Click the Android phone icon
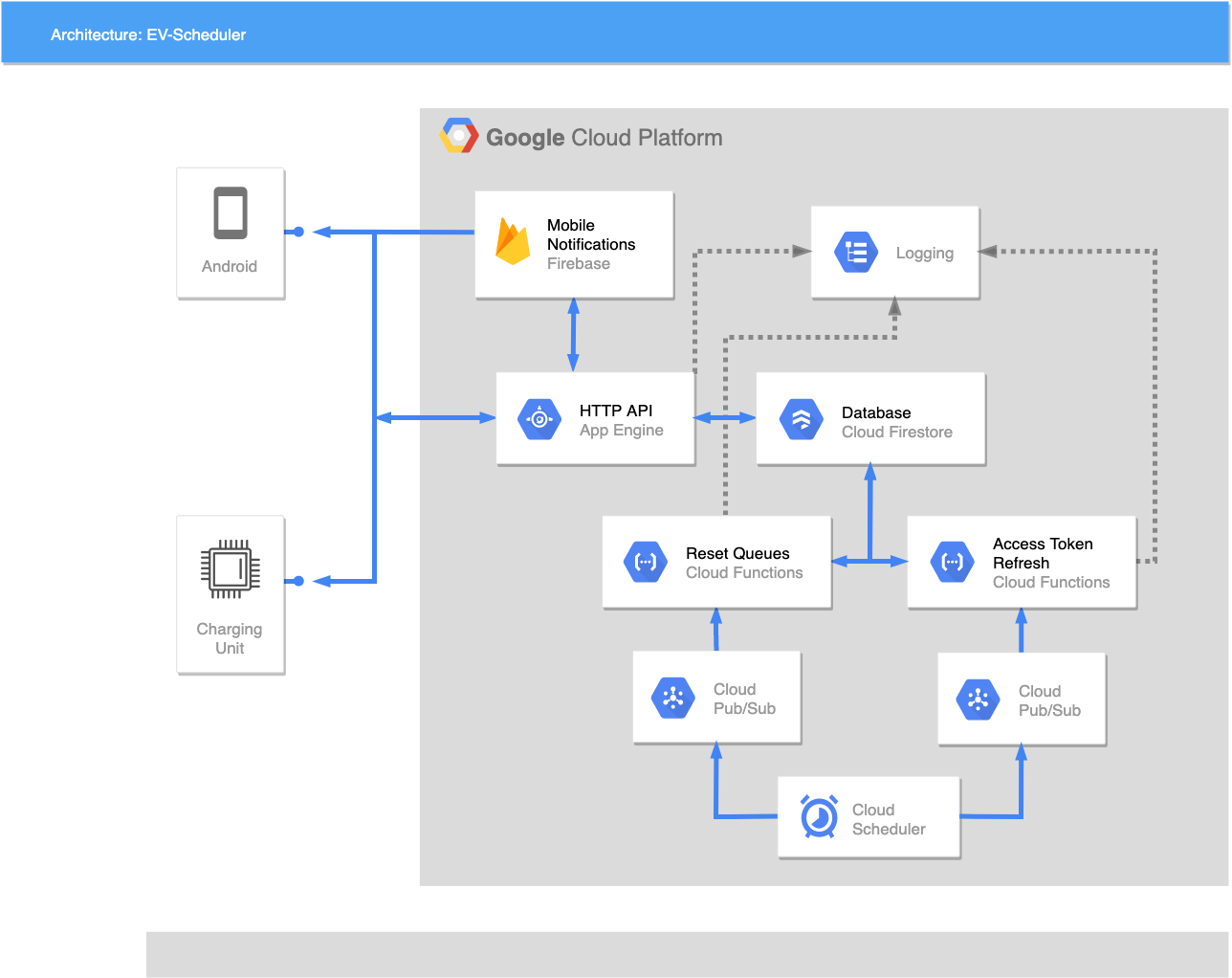This screenshot has width=1232, height=978. click(x=231, y=212)
